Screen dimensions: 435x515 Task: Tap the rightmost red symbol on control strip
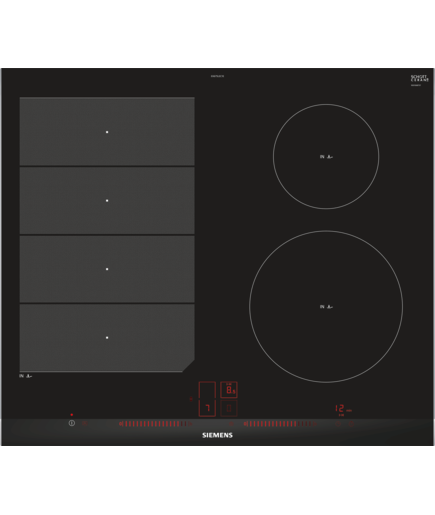pos(351,424)
